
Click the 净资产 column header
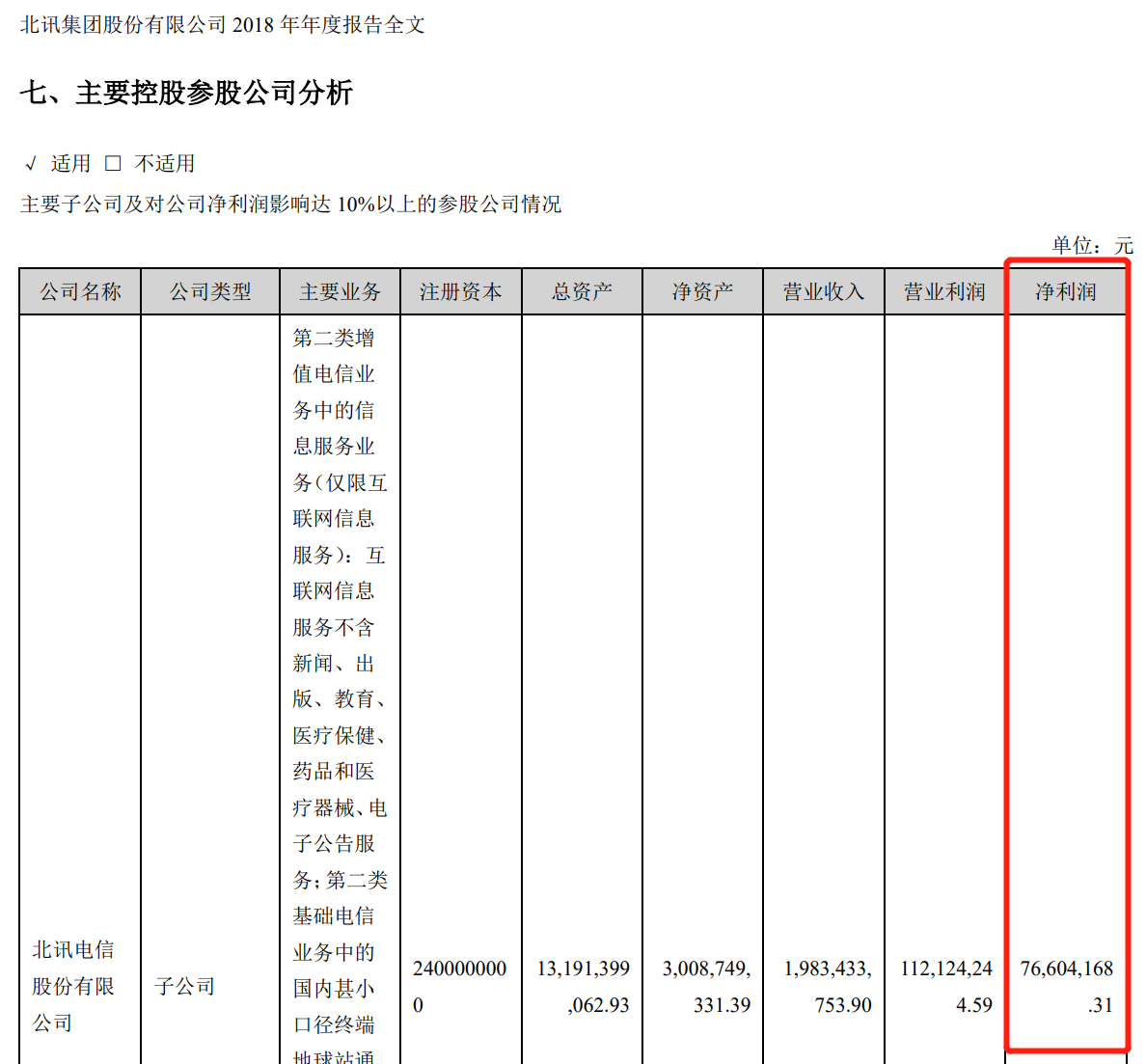point(702,291)
